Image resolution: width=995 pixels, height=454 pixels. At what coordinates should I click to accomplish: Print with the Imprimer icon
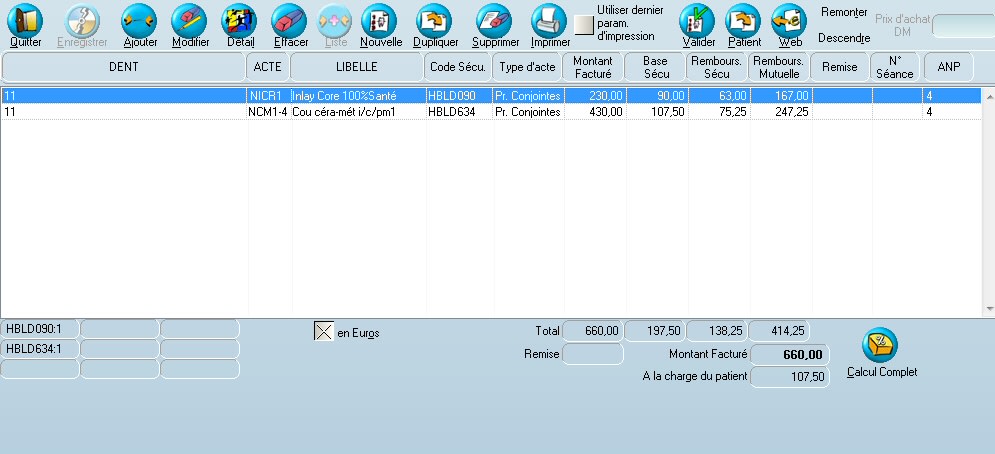(550, 20)
